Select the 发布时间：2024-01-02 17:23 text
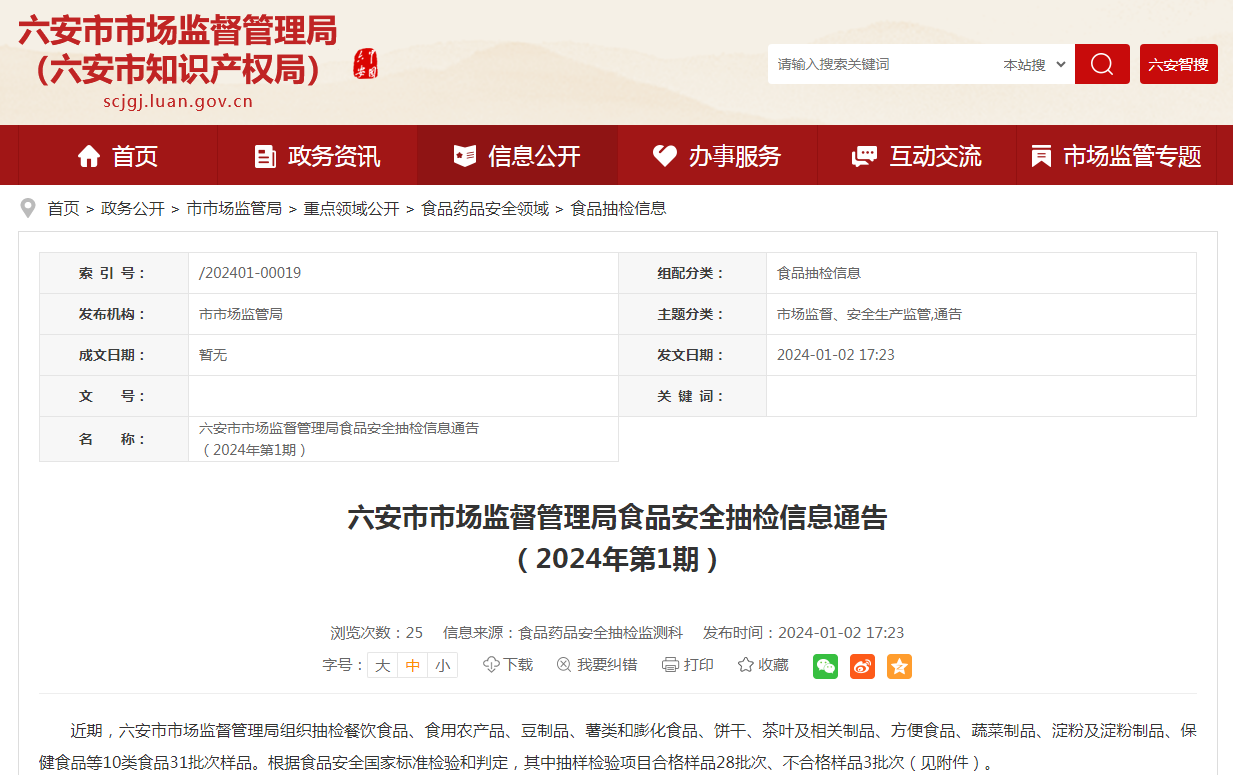 (804, 633)
